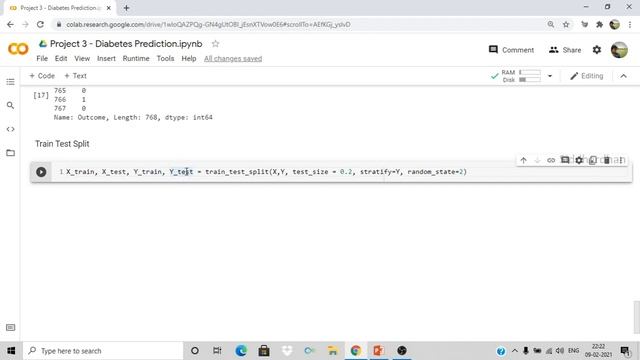Open the Windows notification center
The image size is (640, 360).
coord(625,351)
